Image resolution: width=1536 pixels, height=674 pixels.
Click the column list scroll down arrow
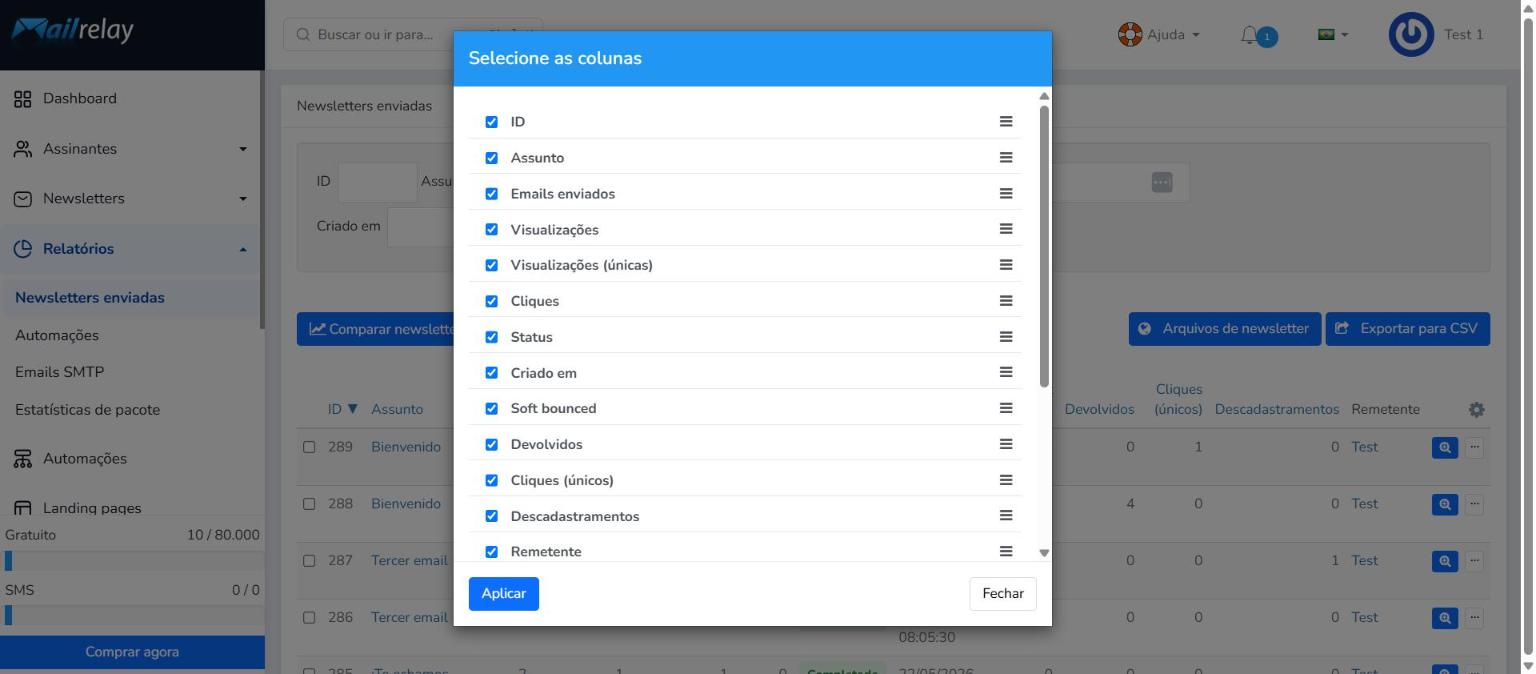point(1044,553)
